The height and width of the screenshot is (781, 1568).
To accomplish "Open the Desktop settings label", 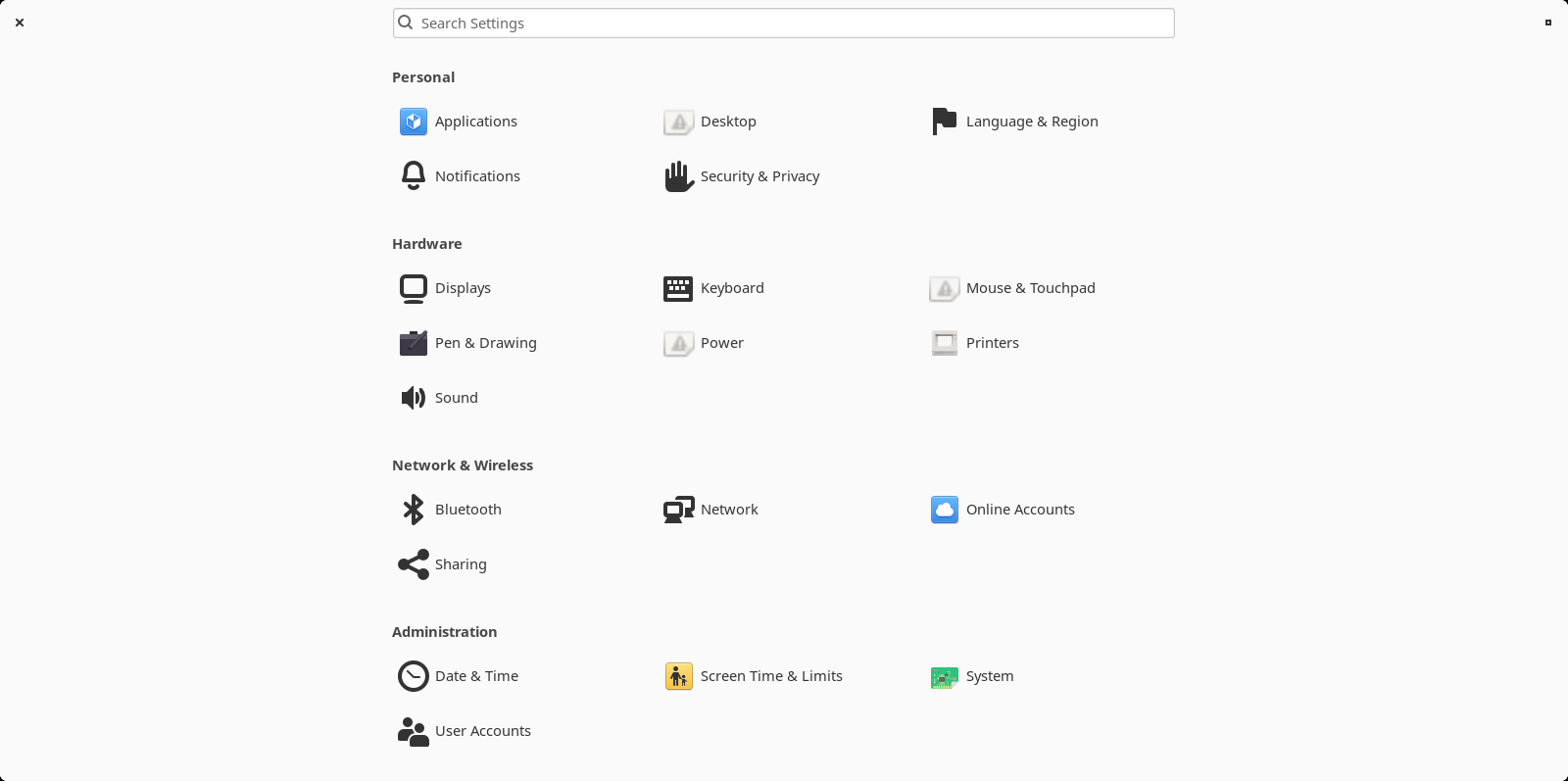I will [728, 122].
